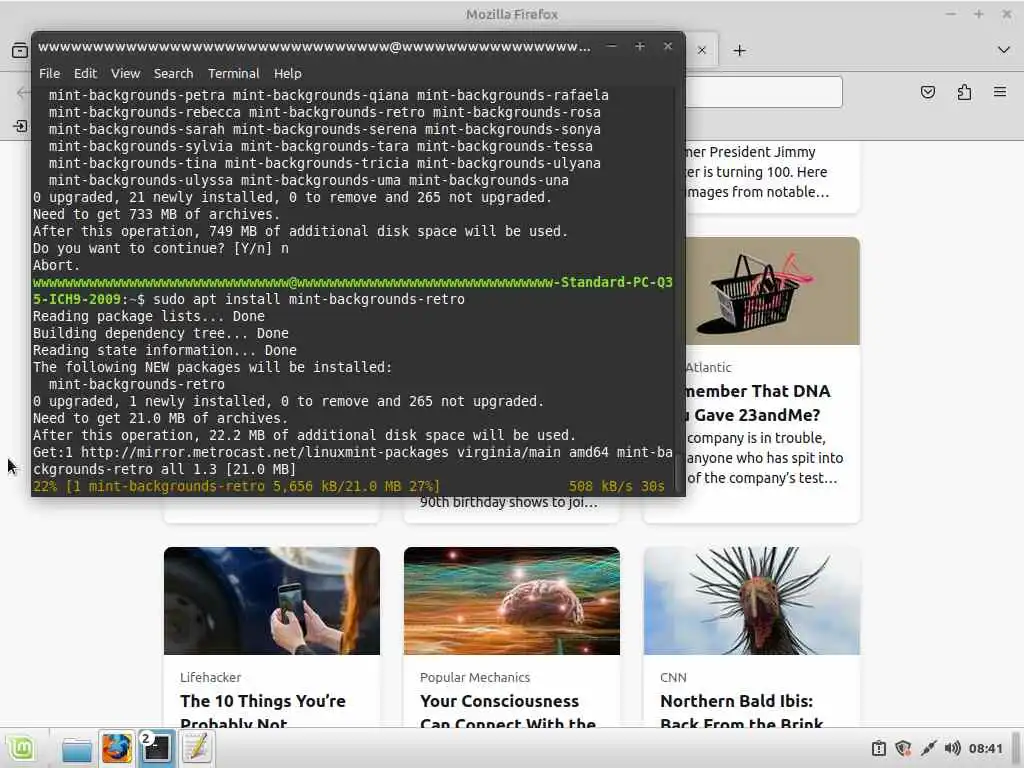Expand the Firefox list all tabs chevron
Image resolution: width=1024 pixels, height=768 pixels.
point(1004,50)
